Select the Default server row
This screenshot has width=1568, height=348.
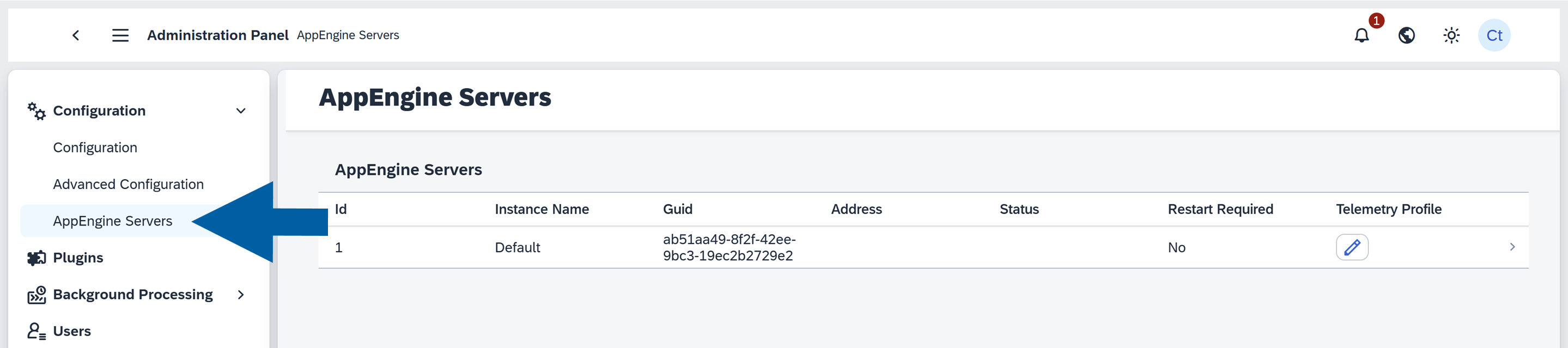click(518, 247)
